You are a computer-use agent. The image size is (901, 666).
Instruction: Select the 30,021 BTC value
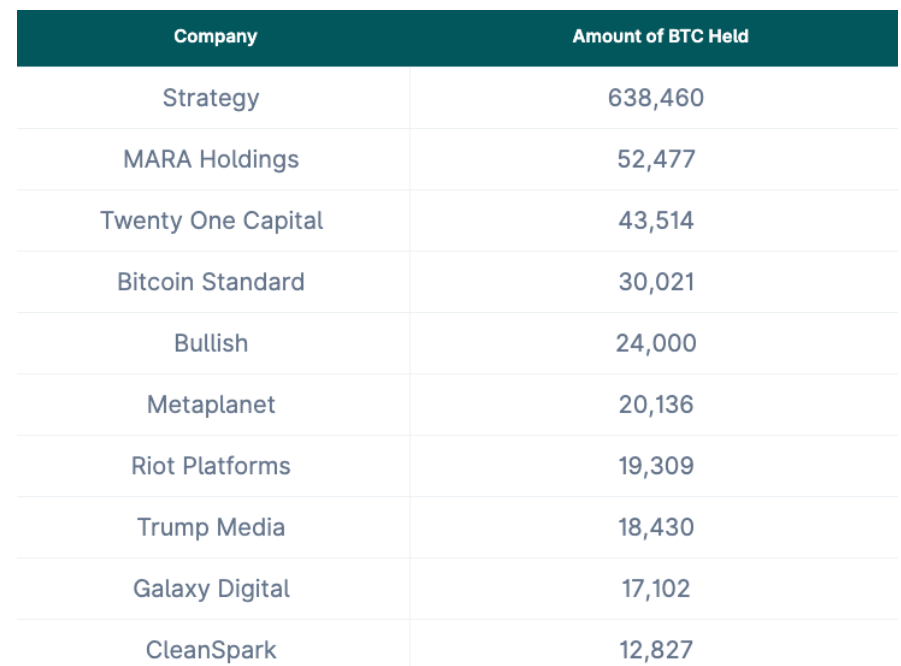pos(656,282)
